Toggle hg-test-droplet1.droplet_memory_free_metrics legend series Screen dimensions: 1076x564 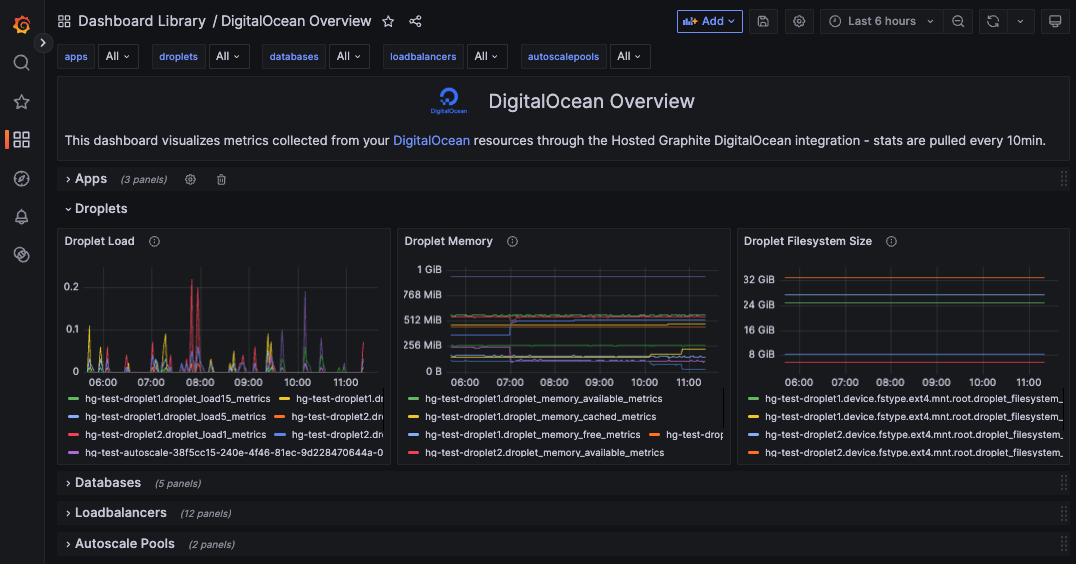[x=533, y=435]
